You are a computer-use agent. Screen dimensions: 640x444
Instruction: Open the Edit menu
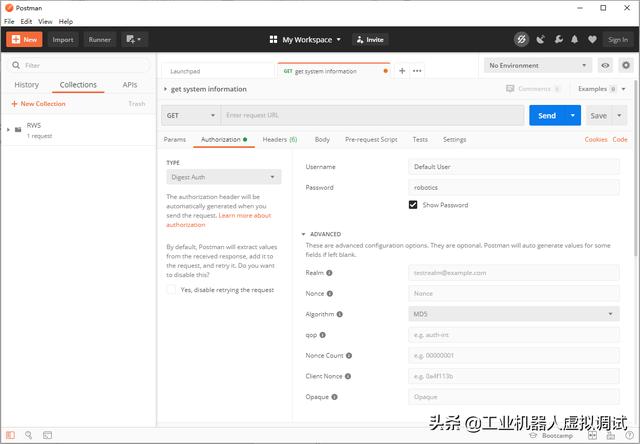[26, 22]
